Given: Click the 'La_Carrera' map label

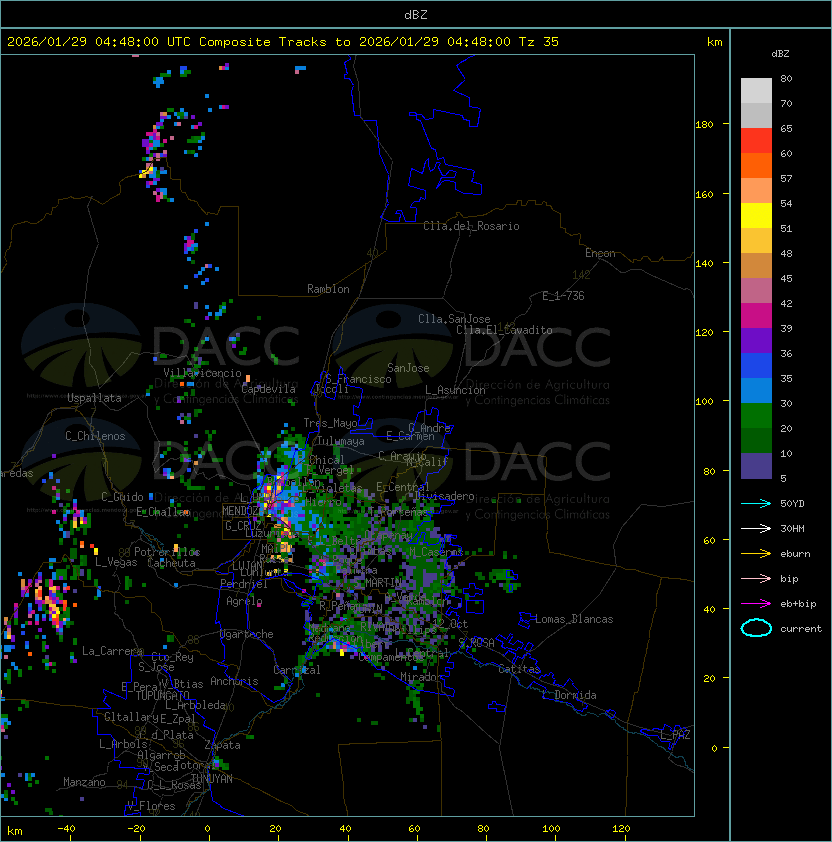Looking at the screenshot, I should coord(112,651).
